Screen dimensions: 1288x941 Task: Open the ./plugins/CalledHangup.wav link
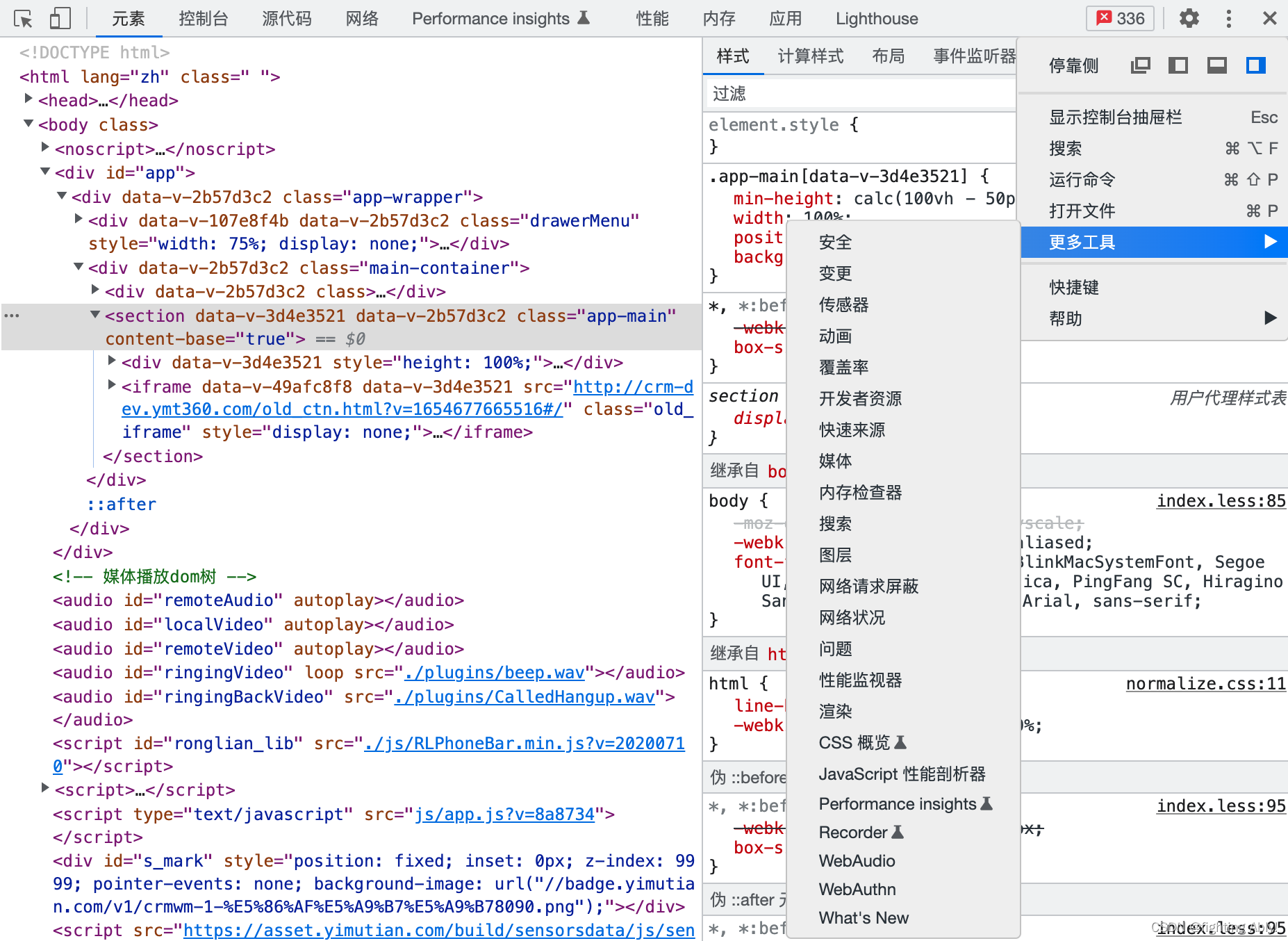coord(525,697)
